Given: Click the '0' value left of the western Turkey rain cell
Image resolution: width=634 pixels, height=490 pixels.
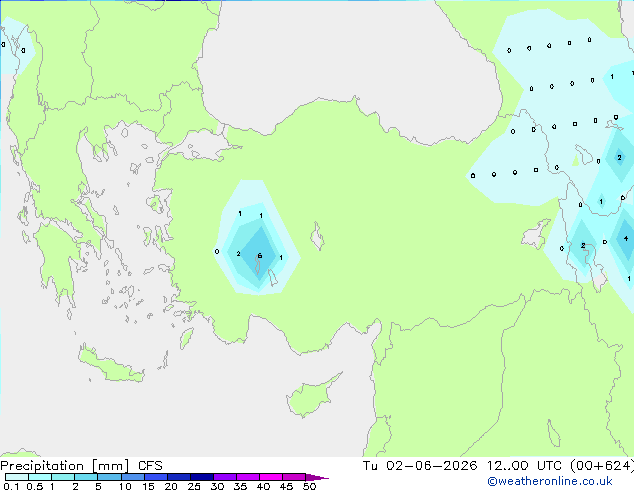Looking at the screenshot, I should point(217,251).
